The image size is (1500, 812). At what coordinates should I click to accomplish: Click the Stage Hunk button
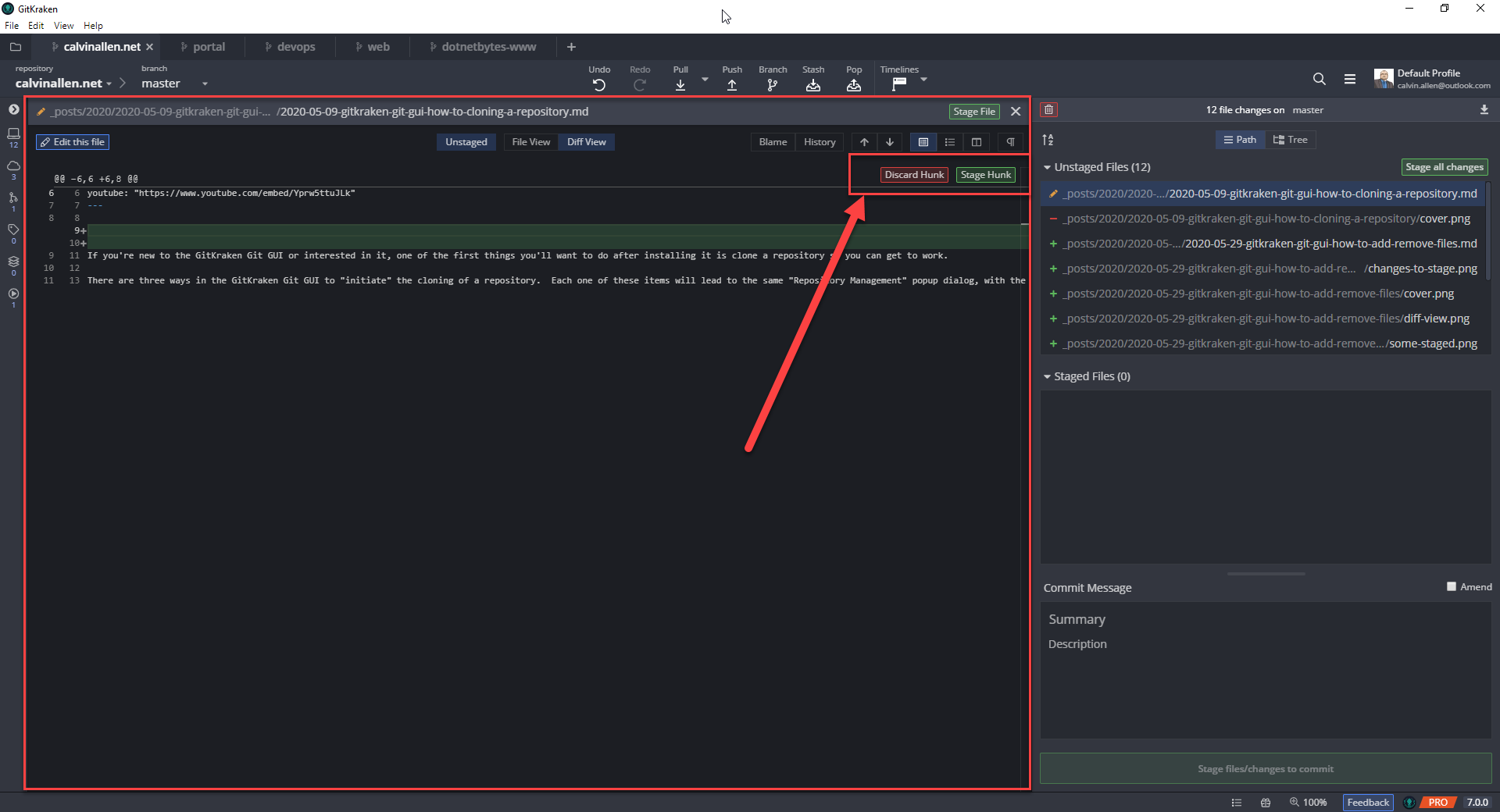coord(985,174)
